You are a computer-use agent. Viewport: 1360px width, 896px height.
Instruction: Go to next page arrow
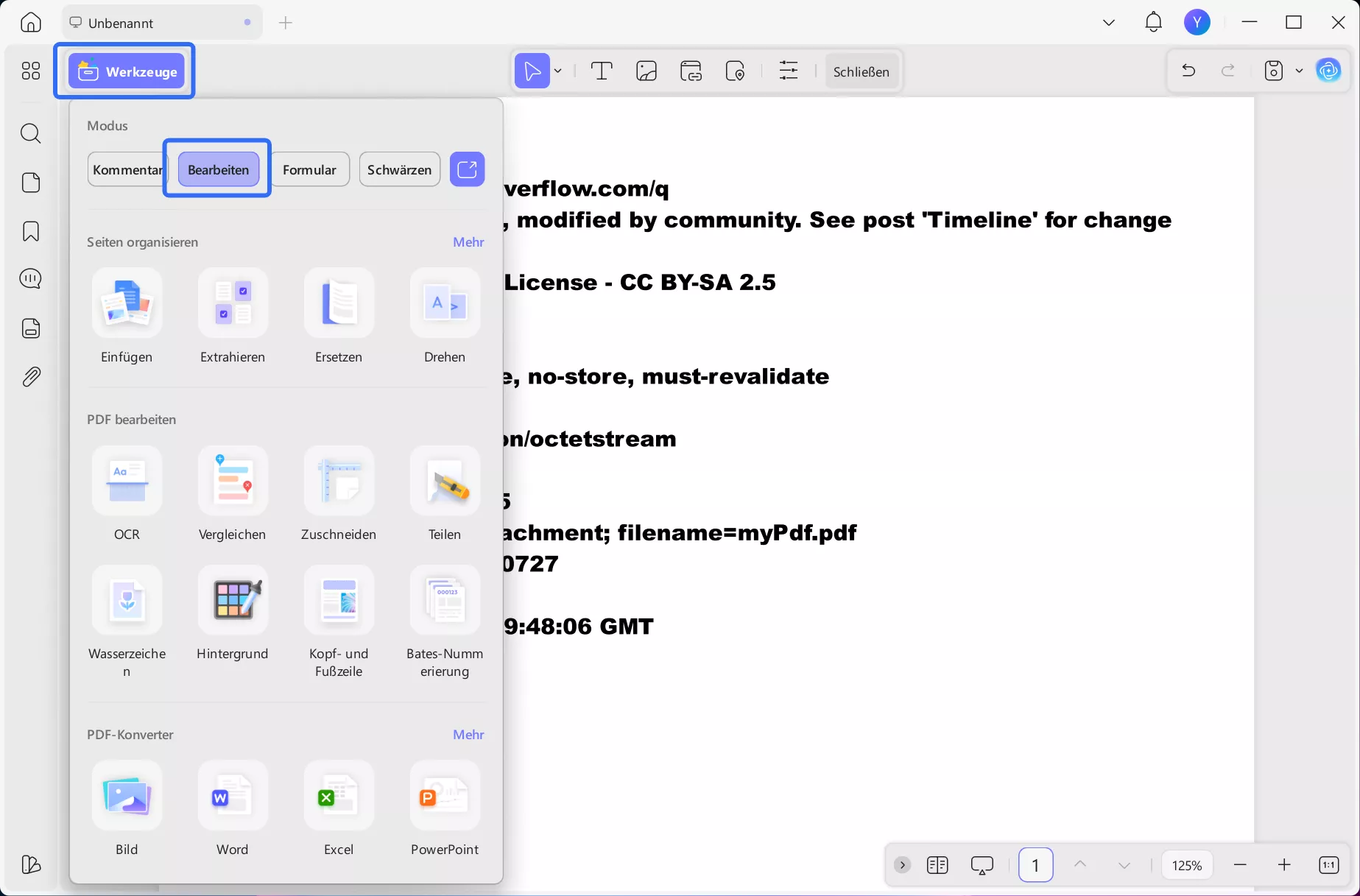click(1124, 865)
